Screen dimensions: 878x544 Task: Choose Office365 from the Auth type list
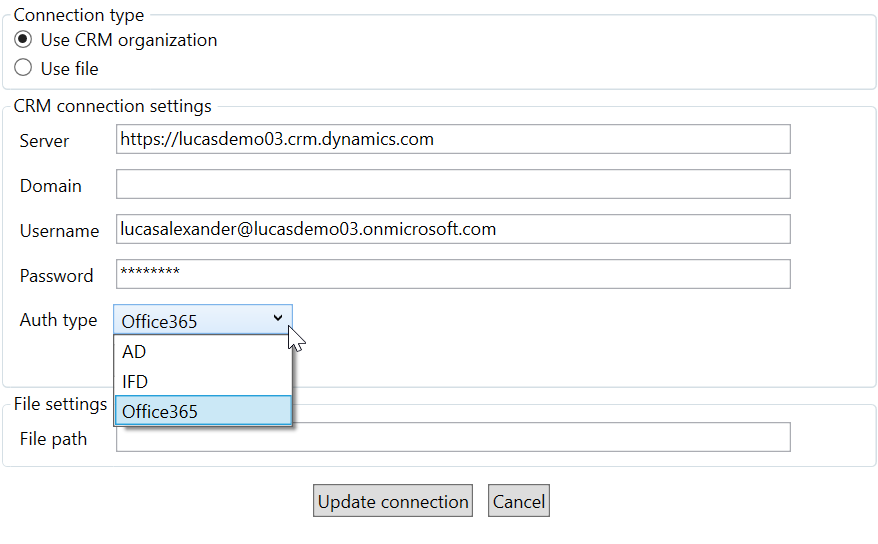[203, 411]
